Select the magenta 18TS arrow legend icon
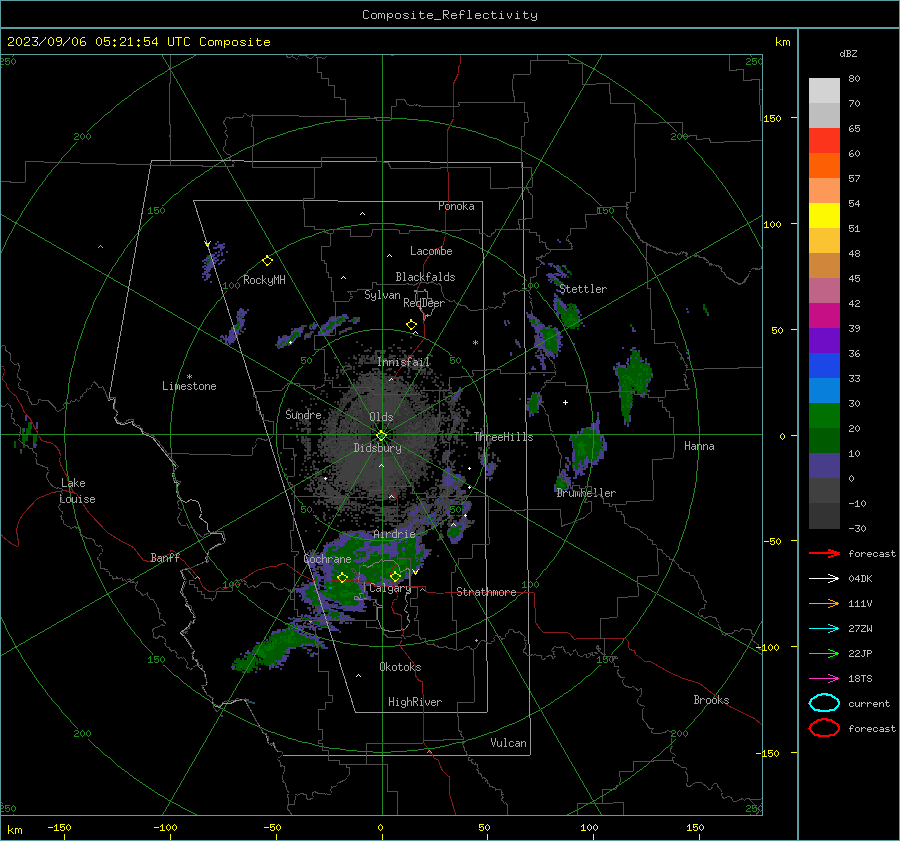Viewport: 900px width, 841px height. [824, 679]
